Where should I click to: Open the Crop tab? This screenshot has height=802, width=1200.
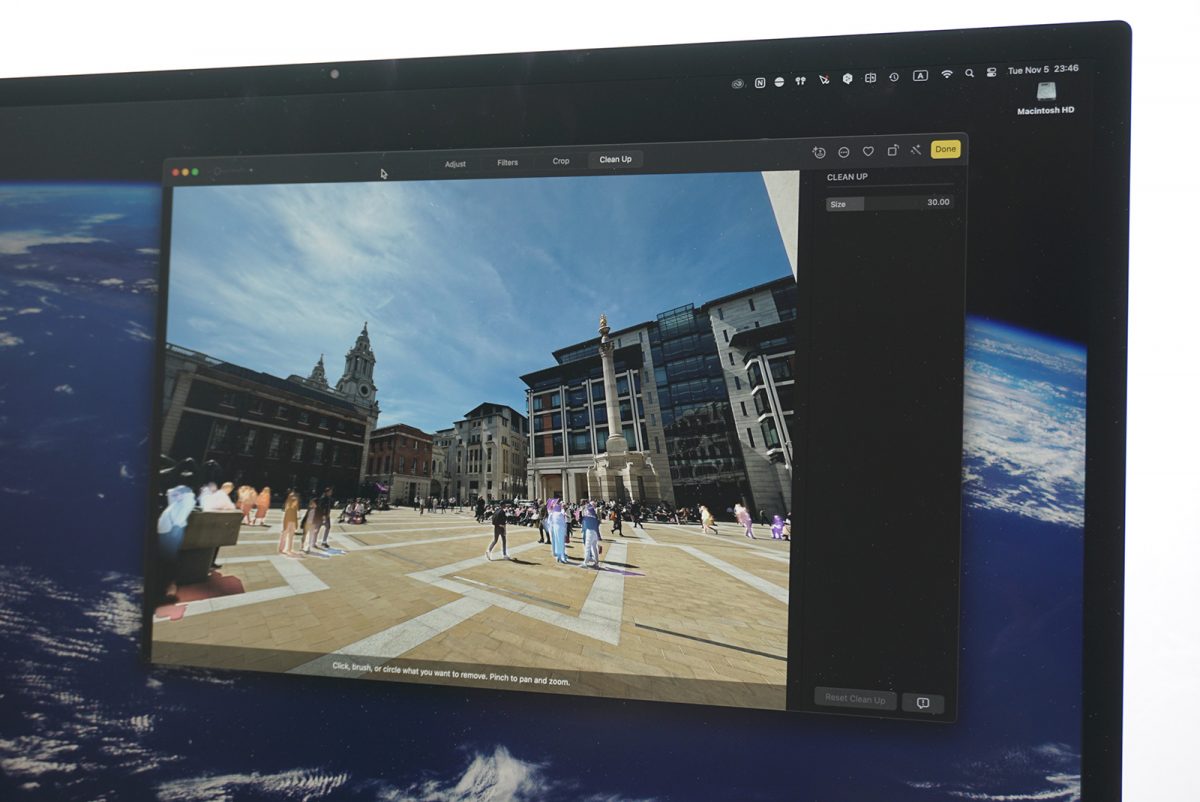(x=561, y=161)
